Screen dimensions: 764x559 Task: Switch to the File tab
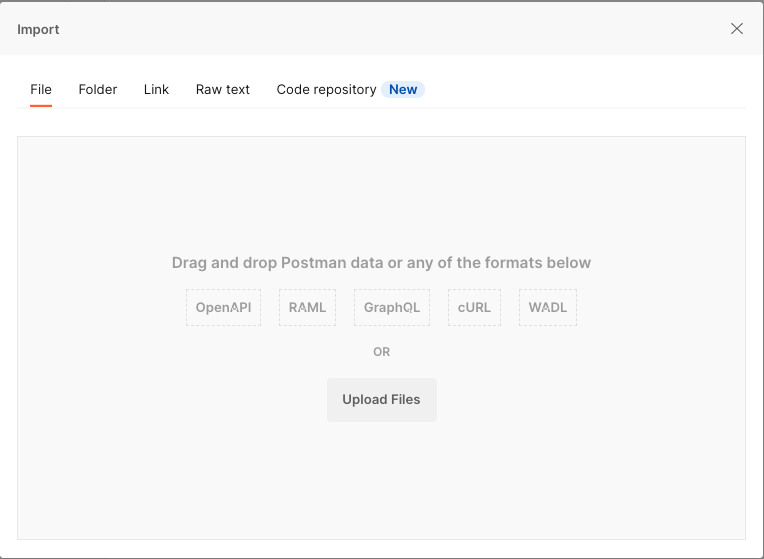41,89
